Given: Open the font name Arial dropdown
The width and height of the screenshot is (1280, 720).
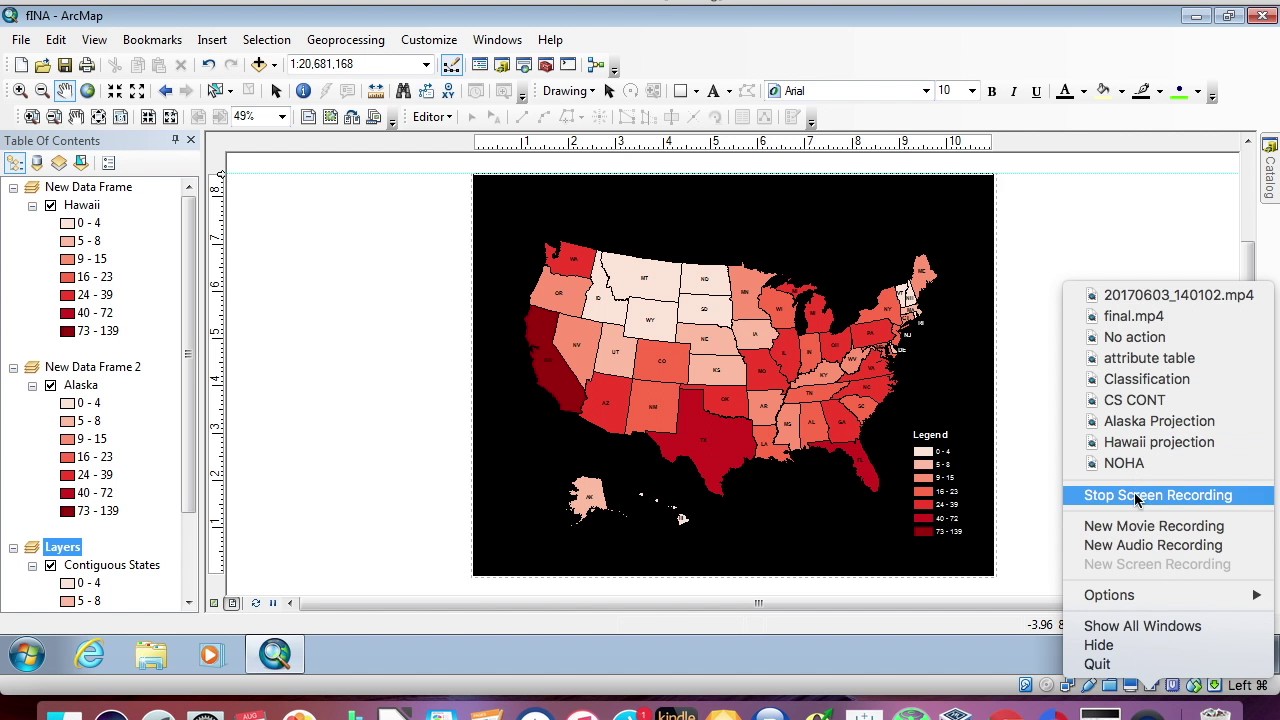Looking at the screenshot, I should (x=926, y=91).
